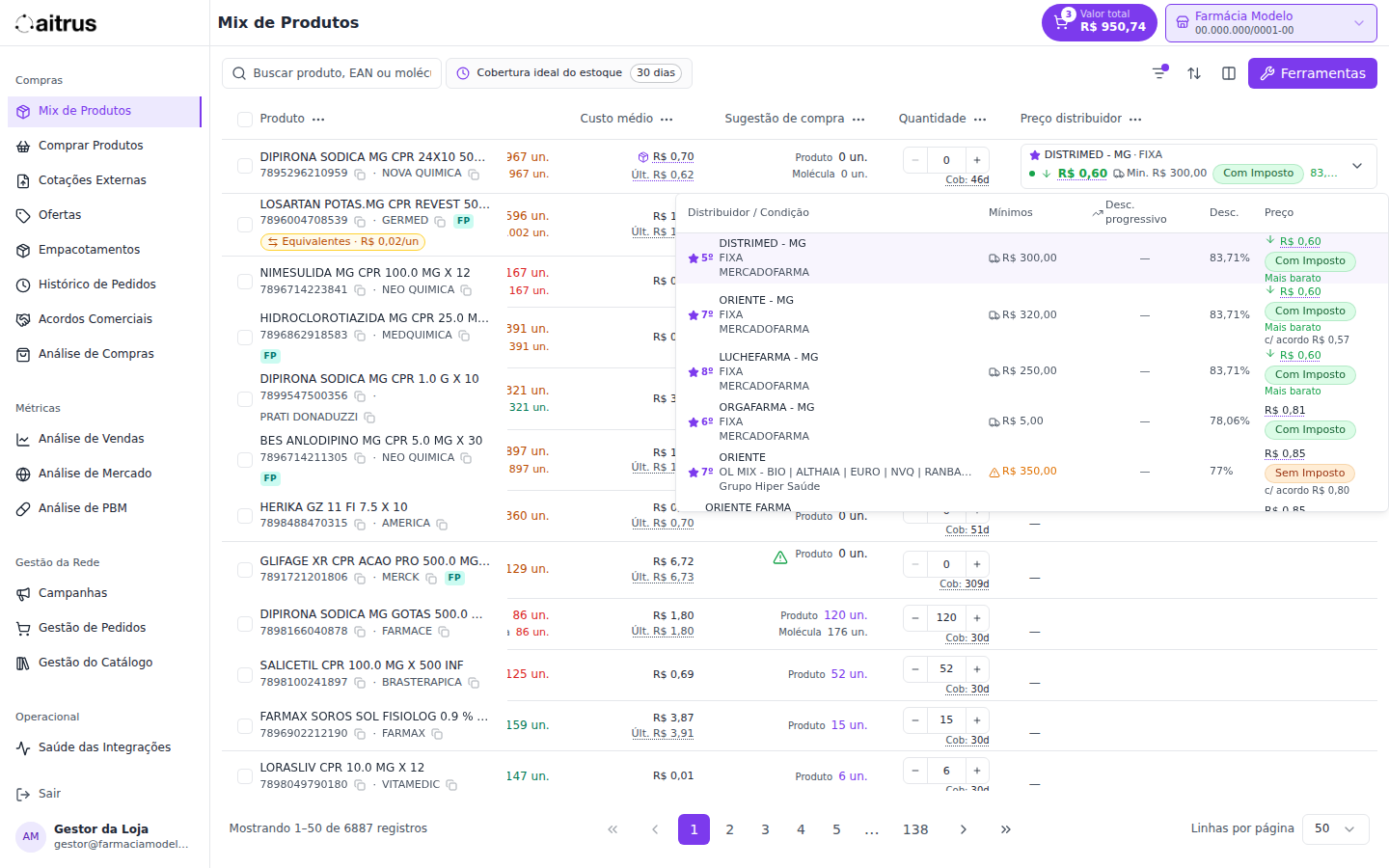The width and height of the screenshot is (1389, 868).
Task: Copy EAN 7895296210959 with its copy icon
Action: click(360, 175)
